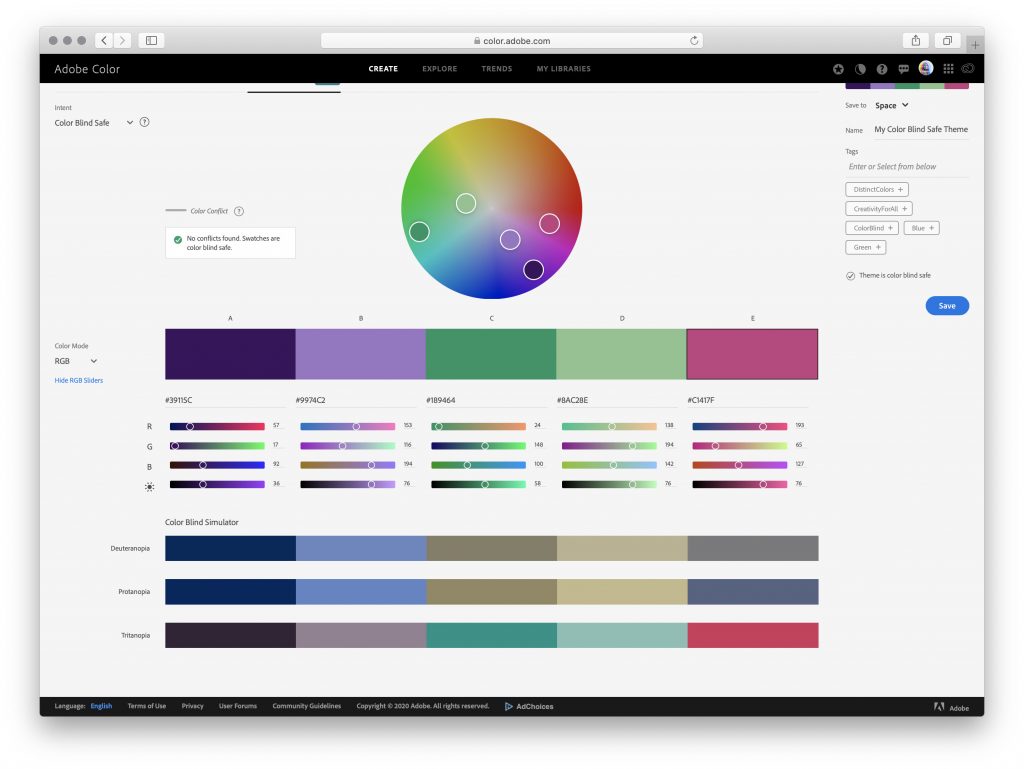The height and width of the screenshot is (769, 1024).
Task: Open User Forums link
Action: [238, 706]
